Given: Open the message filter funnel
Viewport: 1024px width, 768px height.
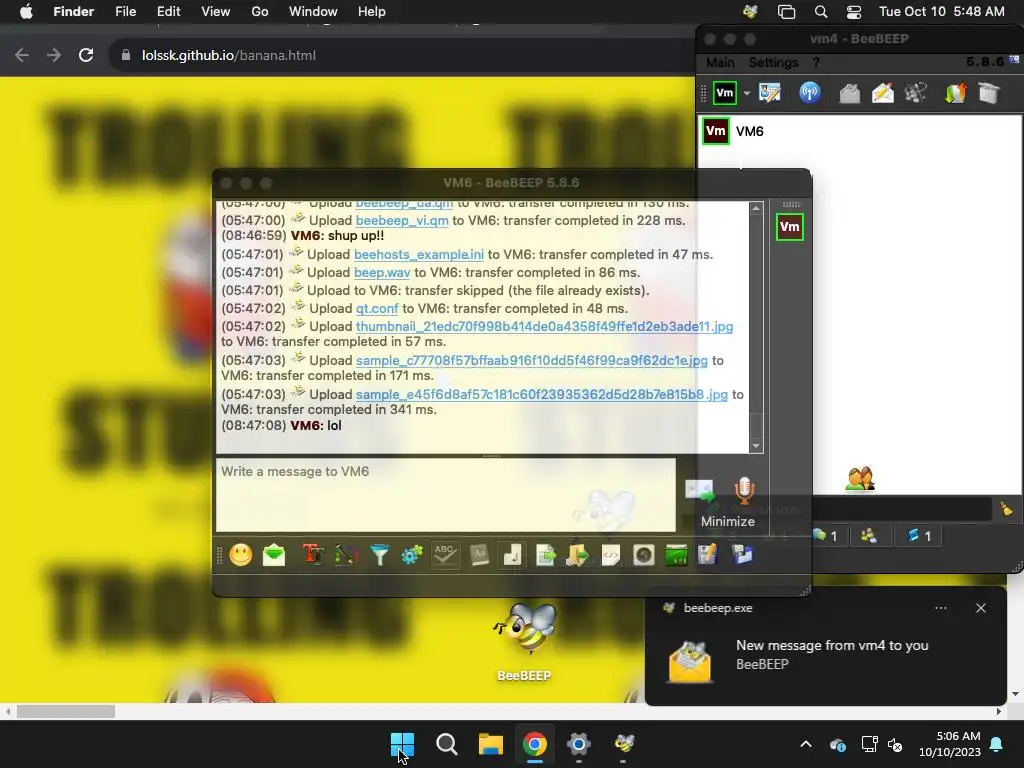Looking at the screenshot, I should [379, 555].
